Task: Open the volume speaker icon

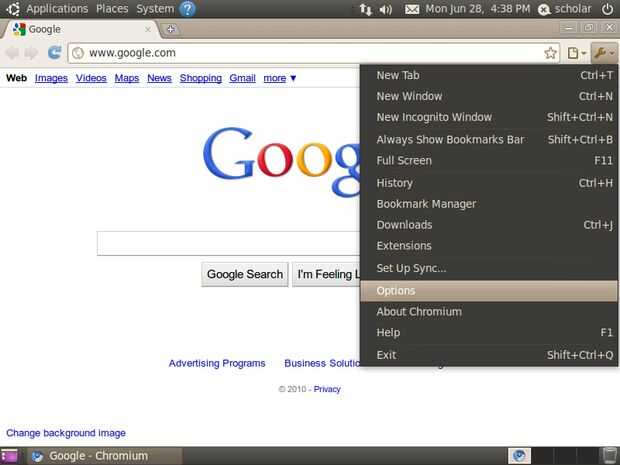Action: pos(386,9)
